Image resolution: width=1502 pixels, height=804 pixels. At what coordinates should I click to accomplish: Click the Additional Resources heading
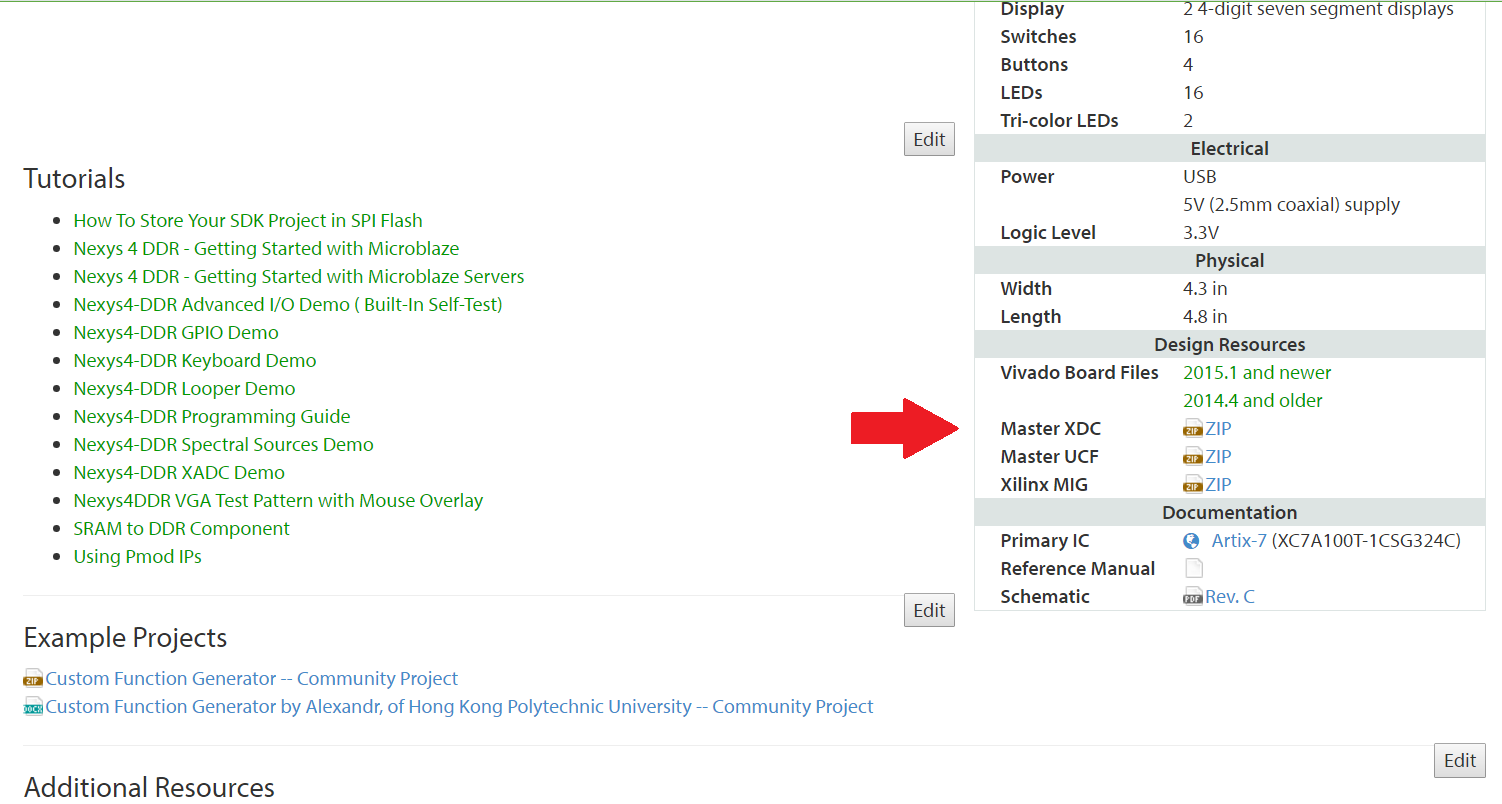(x=150, y=788)
